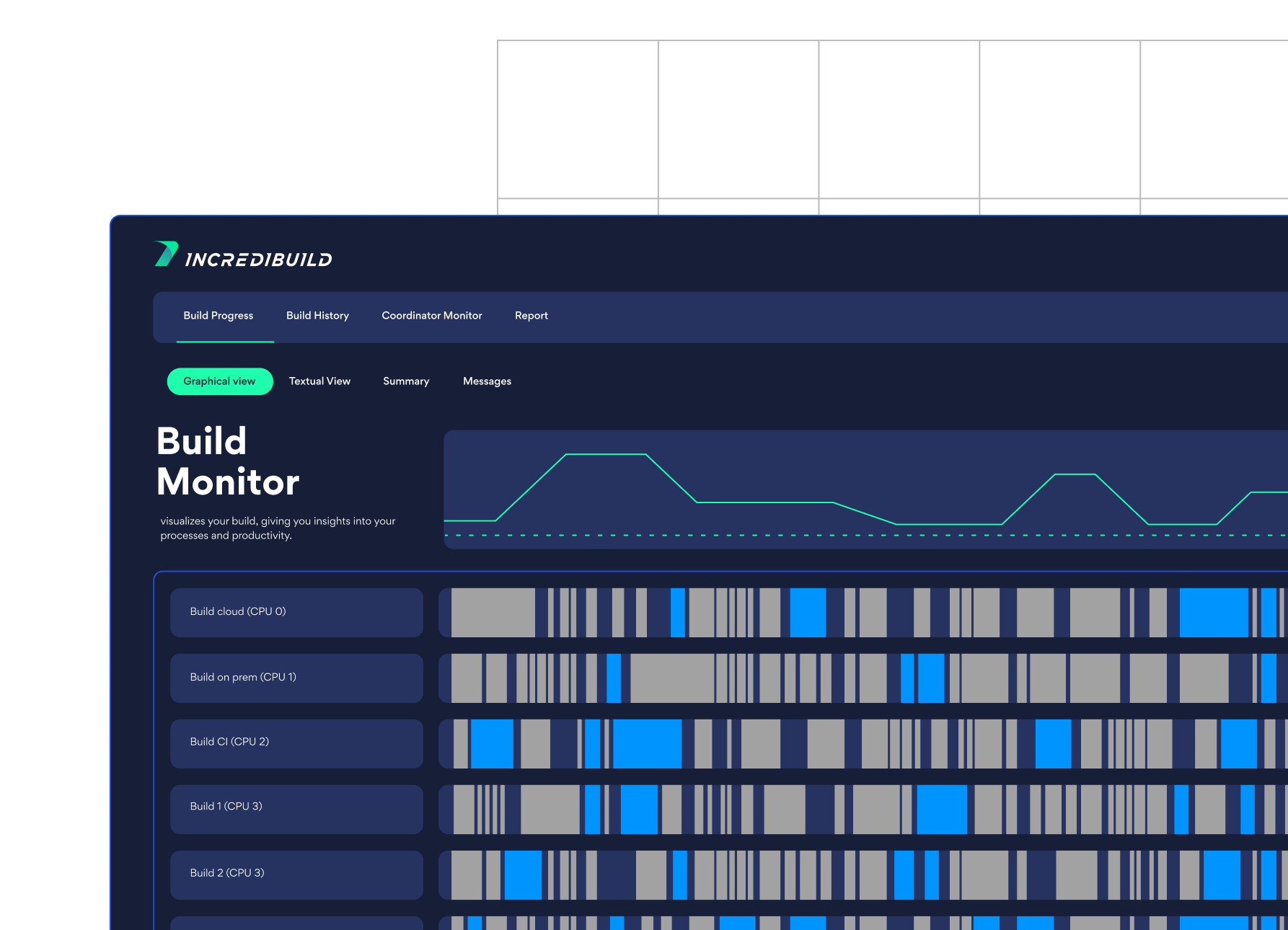Switch to the Build History tab
1288x930 pixels.
pyautogui.click(x=317, y=316)
